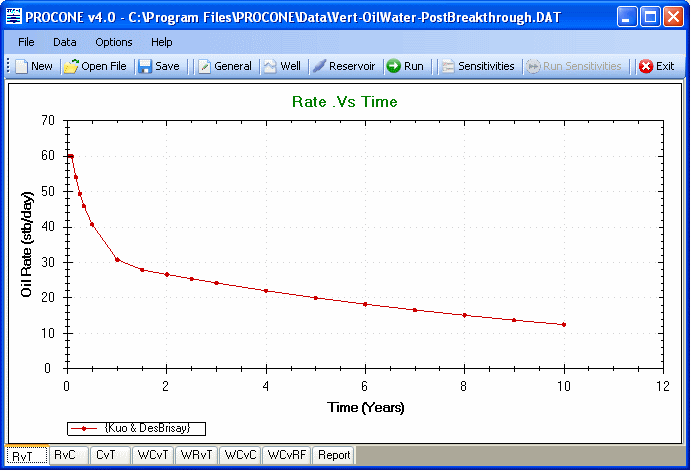
Task: Open the Options menu
Action: pos(114,42)
